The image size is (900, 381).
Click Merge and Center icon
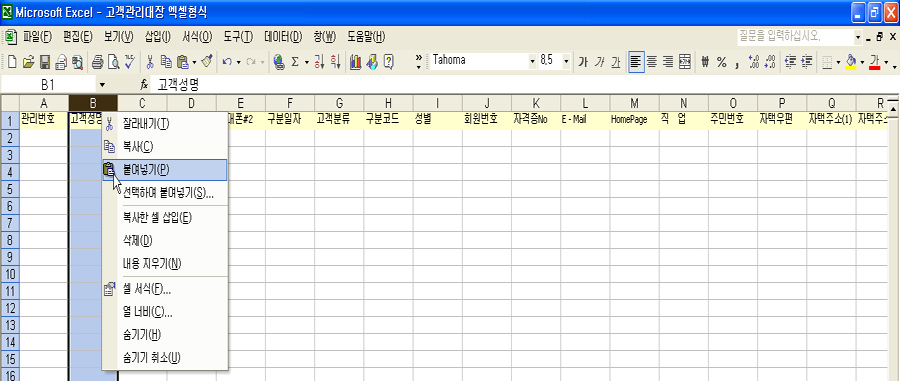(685, 61)
